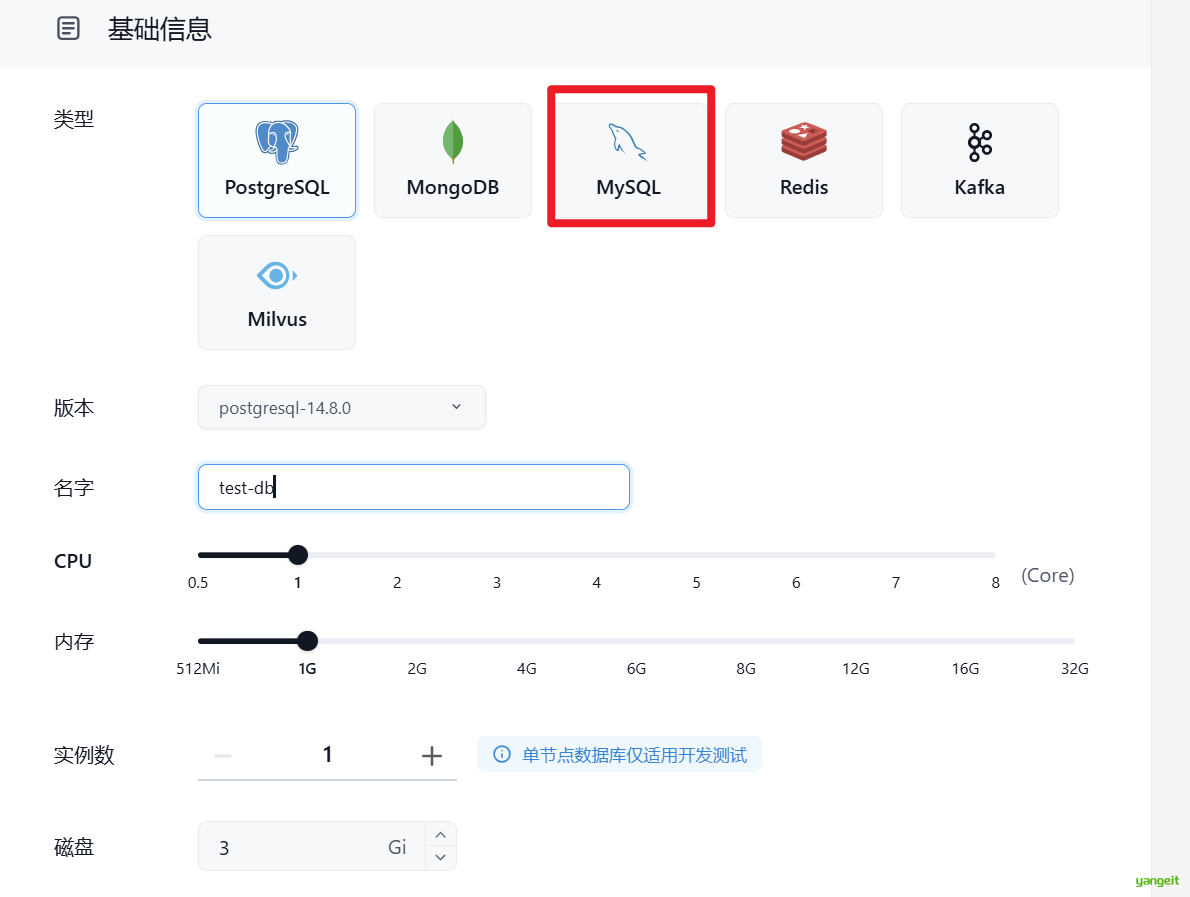Click the memory tick label 32G

[x=1075, y=669]
